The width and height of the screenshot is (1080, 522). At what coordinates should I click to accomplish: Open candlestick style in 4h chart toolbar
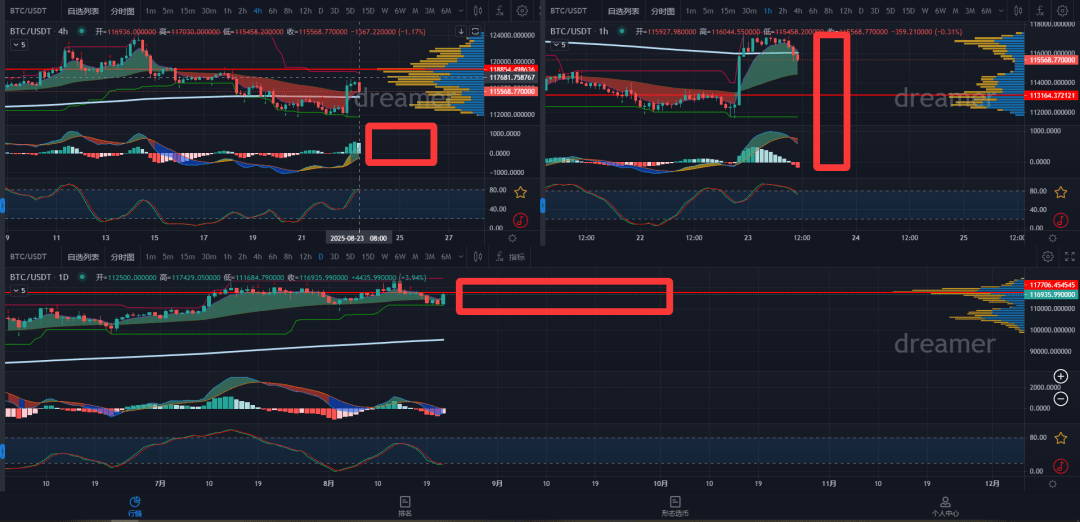click(x=478, y=11)
